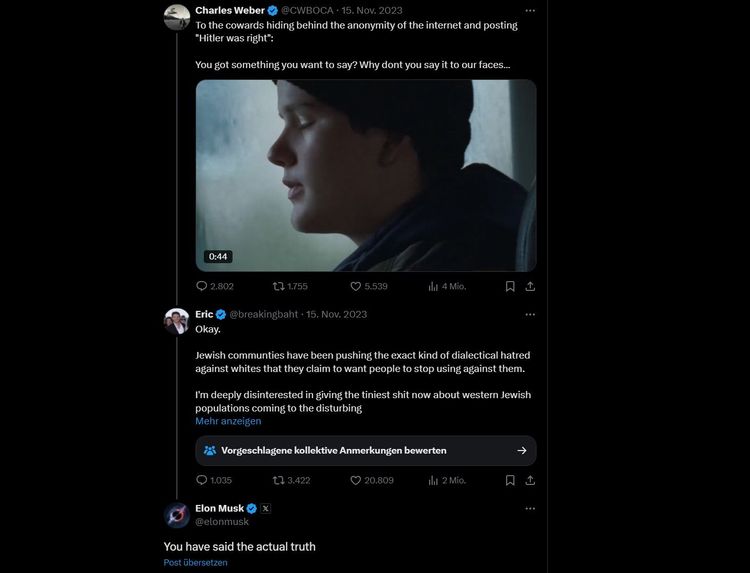Viewport: 750px width, 573px height.
Task: Repost Eric's post
Action: (278, 480)
